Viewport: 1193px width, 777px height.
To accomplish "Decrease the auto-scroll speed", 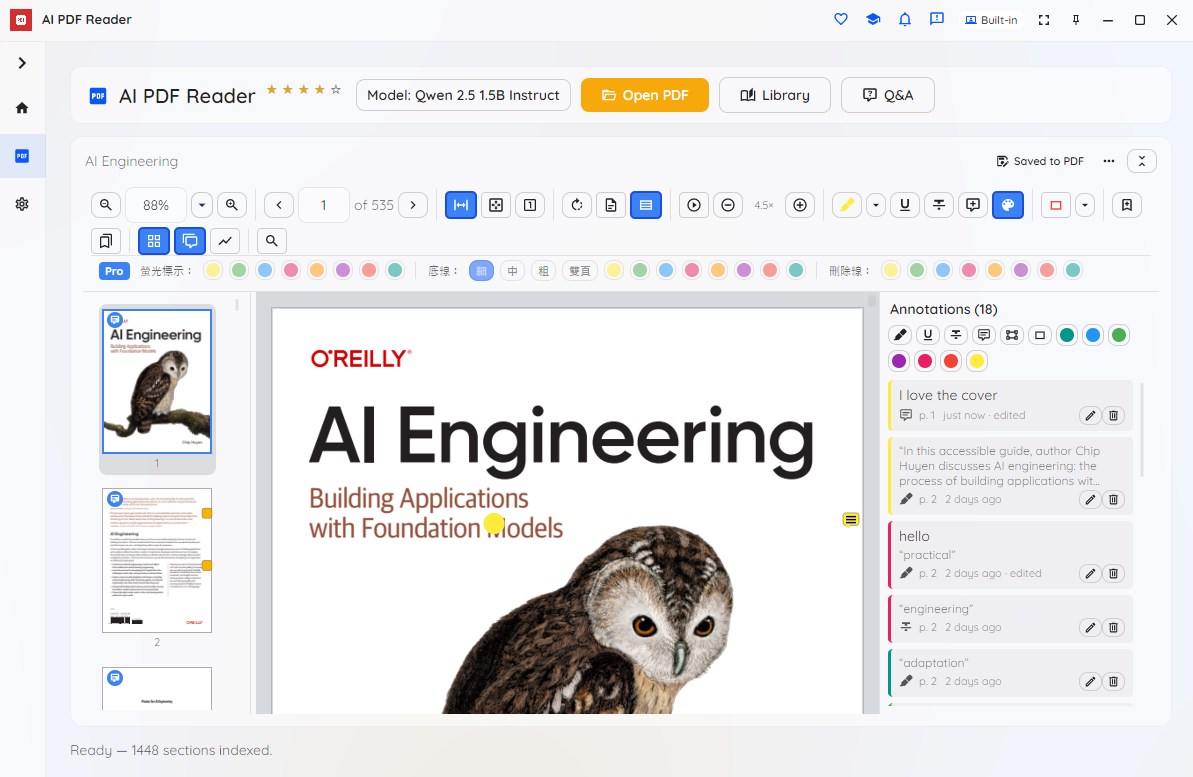I will pyautogui.click(x=728, y=205).
